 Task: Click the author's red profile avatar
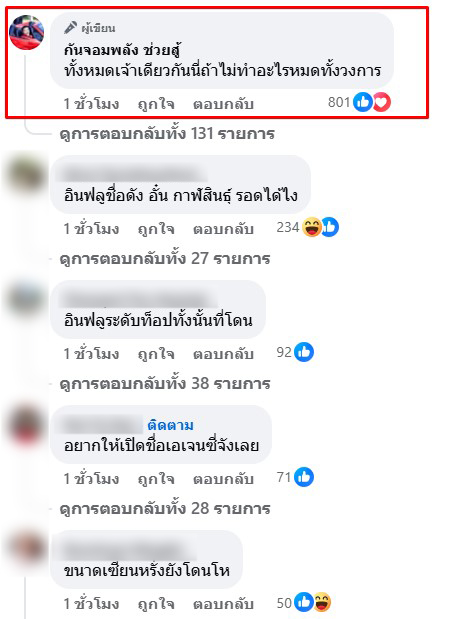click(26, 33)
